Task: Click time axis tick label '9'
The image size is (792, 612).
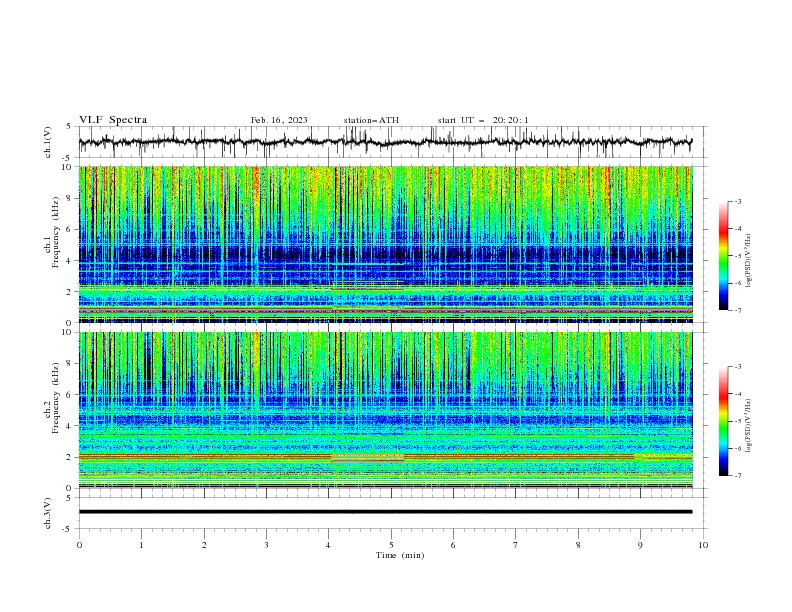Action: 640,545
